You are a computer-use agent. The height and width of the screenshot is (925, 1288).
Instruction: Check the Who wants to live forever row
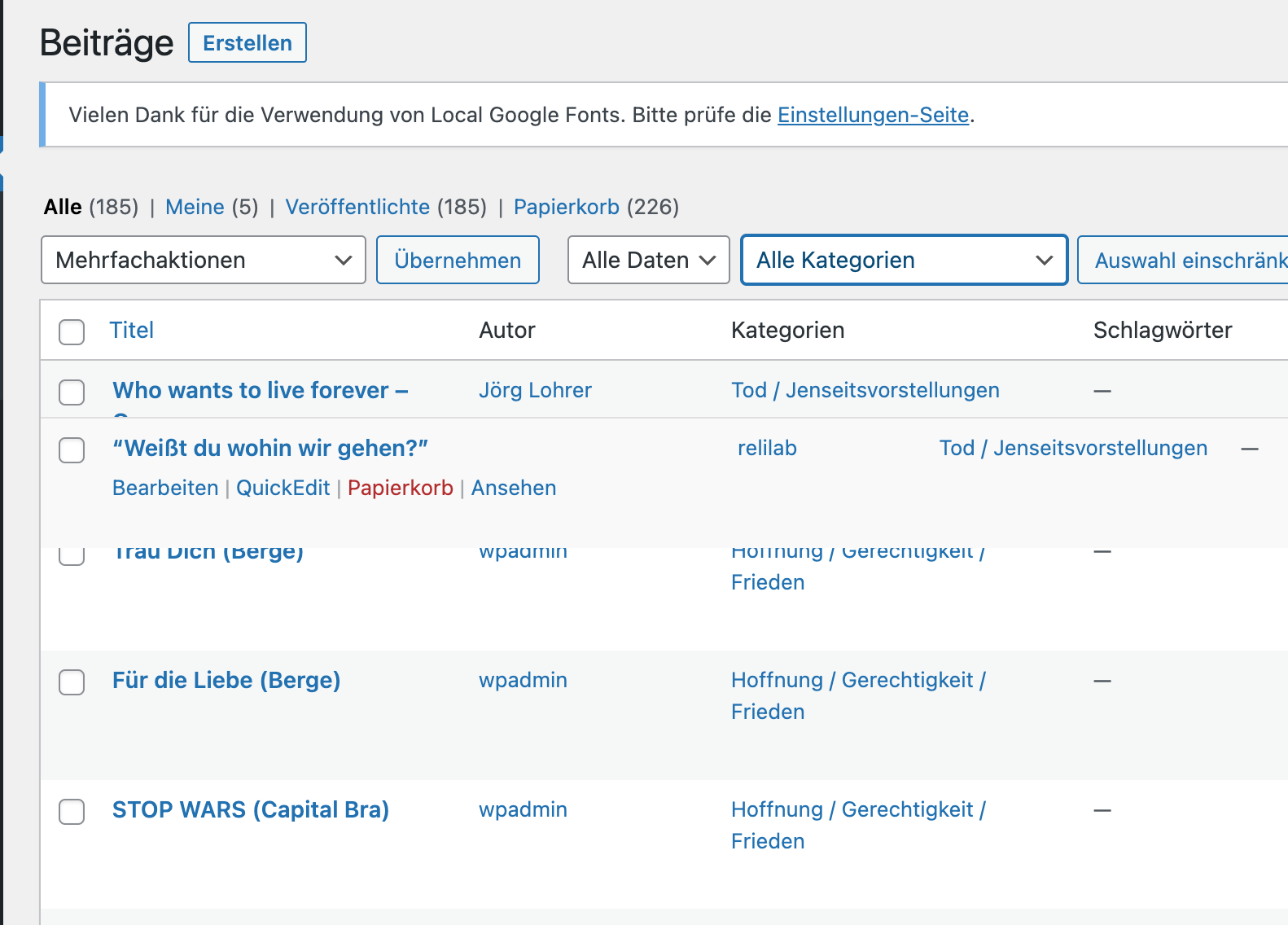click(72, 392)
